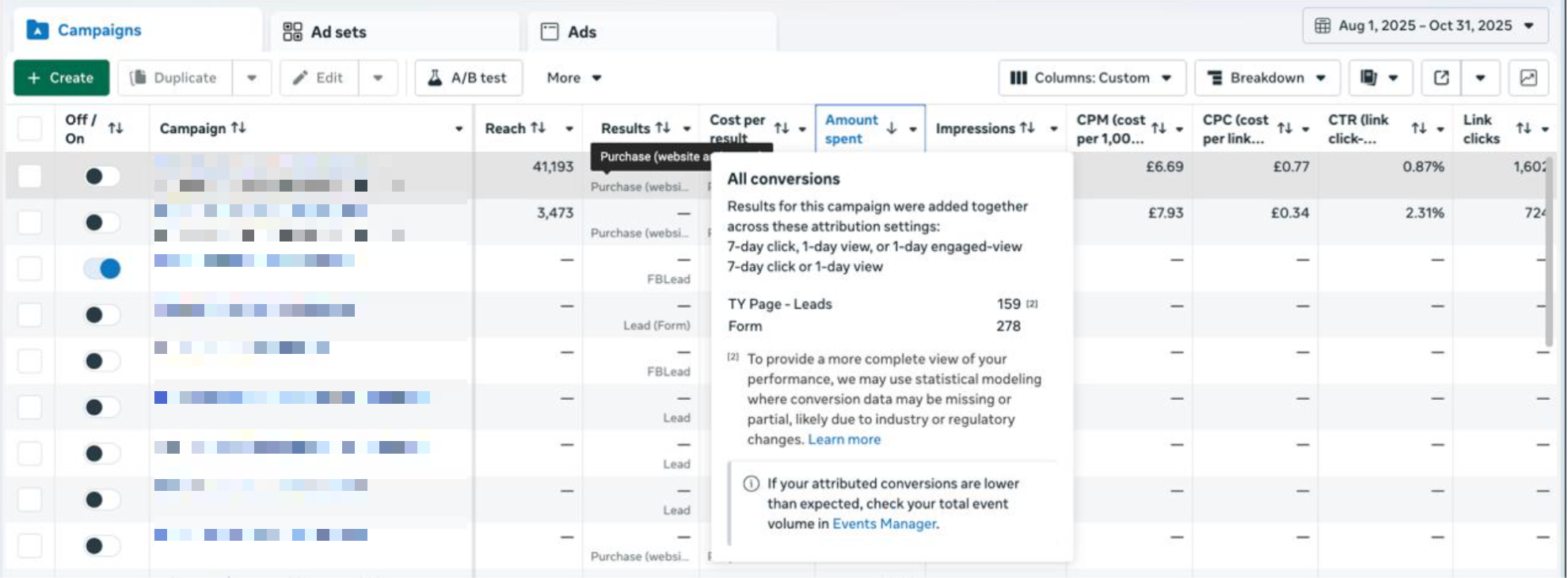Click the 2.31% CTR cell

coord(1425,213)
